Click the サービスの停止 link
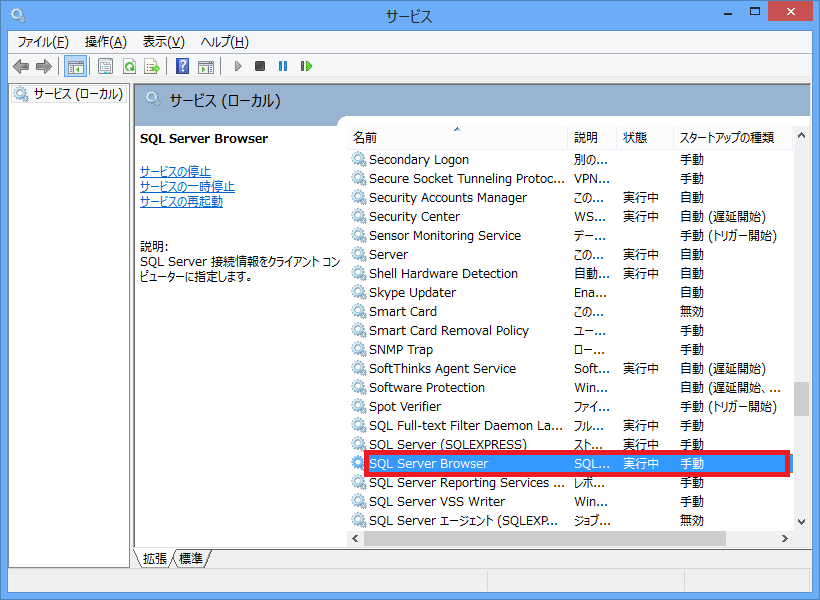Screen dimensions: 820x600 (175, 172)
